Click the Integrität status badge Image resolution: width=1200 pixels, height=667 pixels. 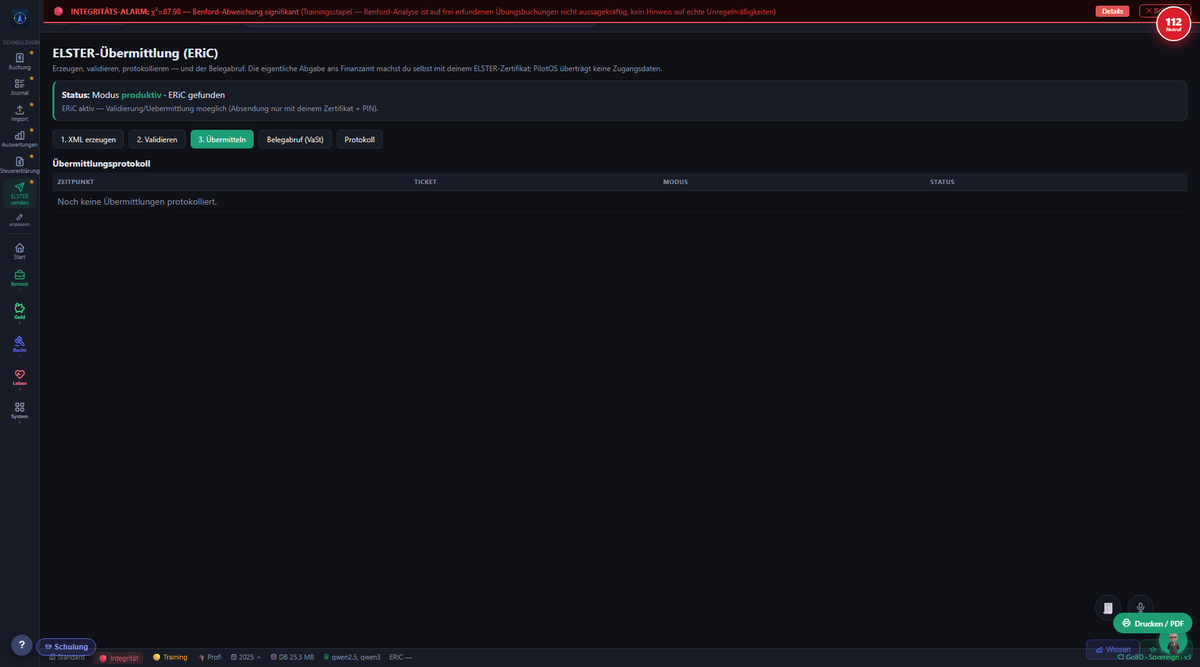point(120,657)
